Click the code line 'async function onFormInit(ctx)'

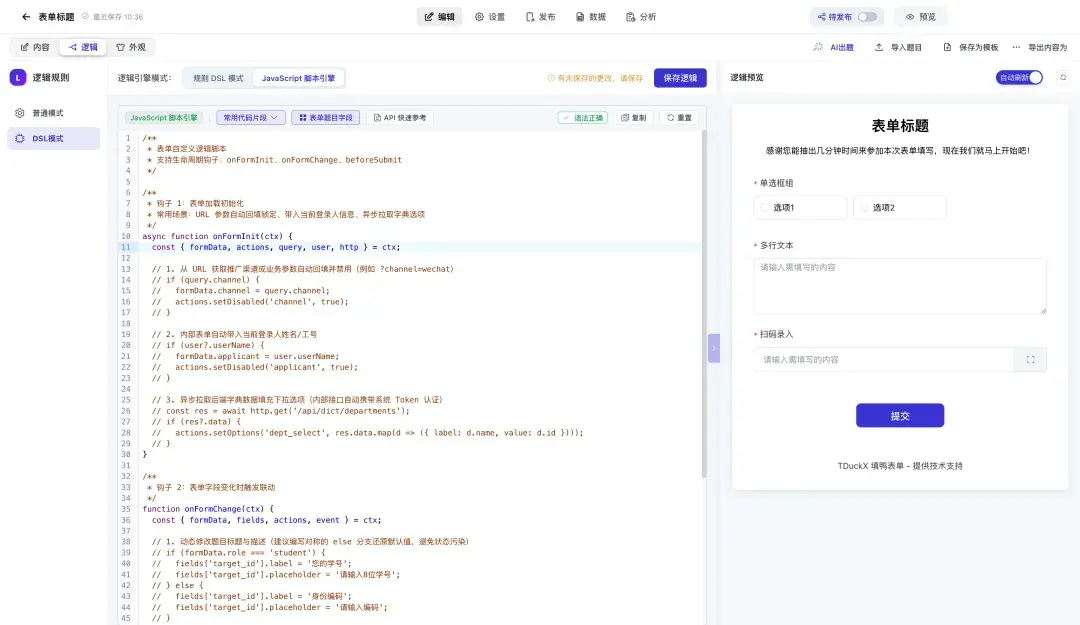pos(217,236)
